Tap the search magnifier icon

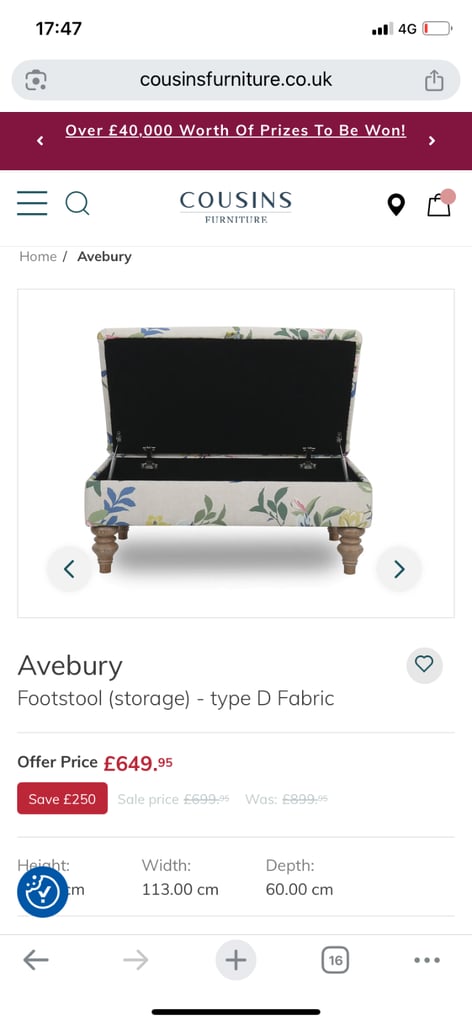click(x=77, y=203)
